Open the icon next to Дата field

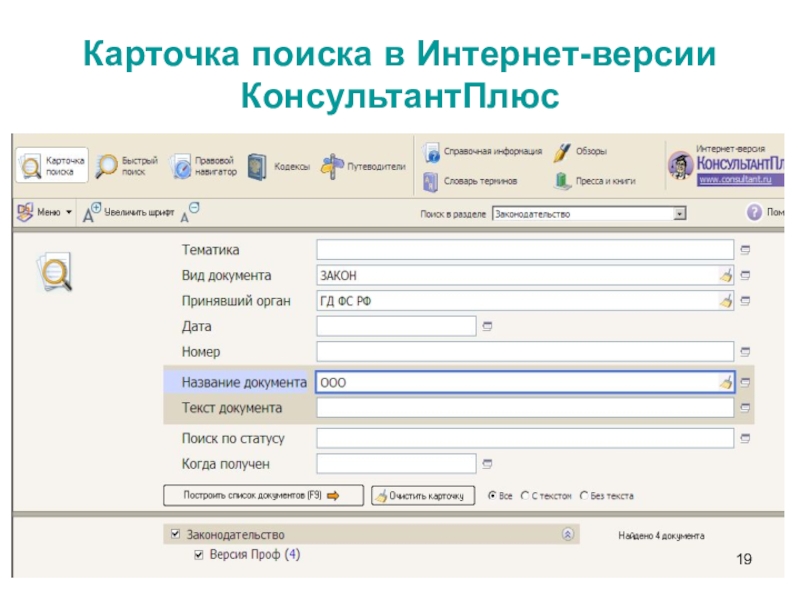(487, 326)
